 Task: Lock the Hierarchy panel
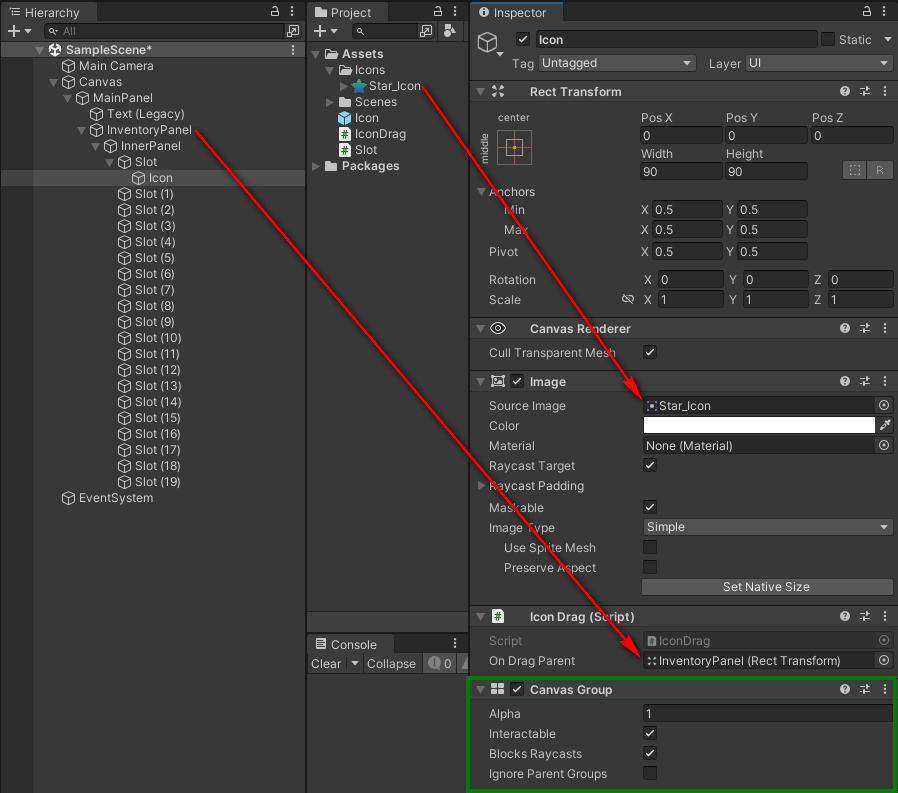tap(275, 11)
